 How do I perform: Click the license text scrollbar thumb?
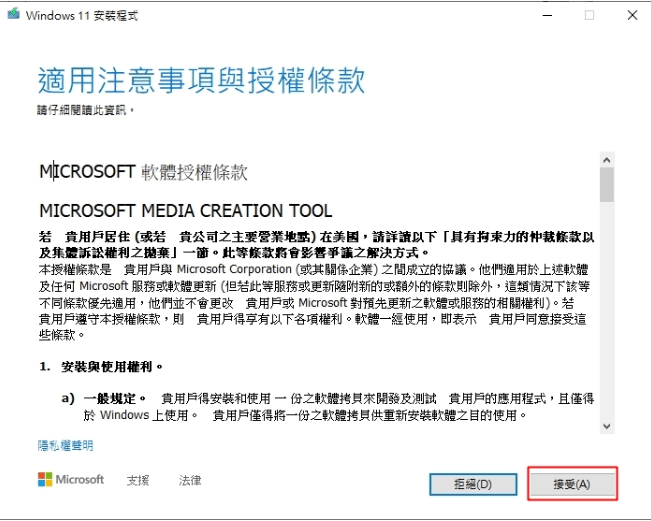tap(607, 185)
